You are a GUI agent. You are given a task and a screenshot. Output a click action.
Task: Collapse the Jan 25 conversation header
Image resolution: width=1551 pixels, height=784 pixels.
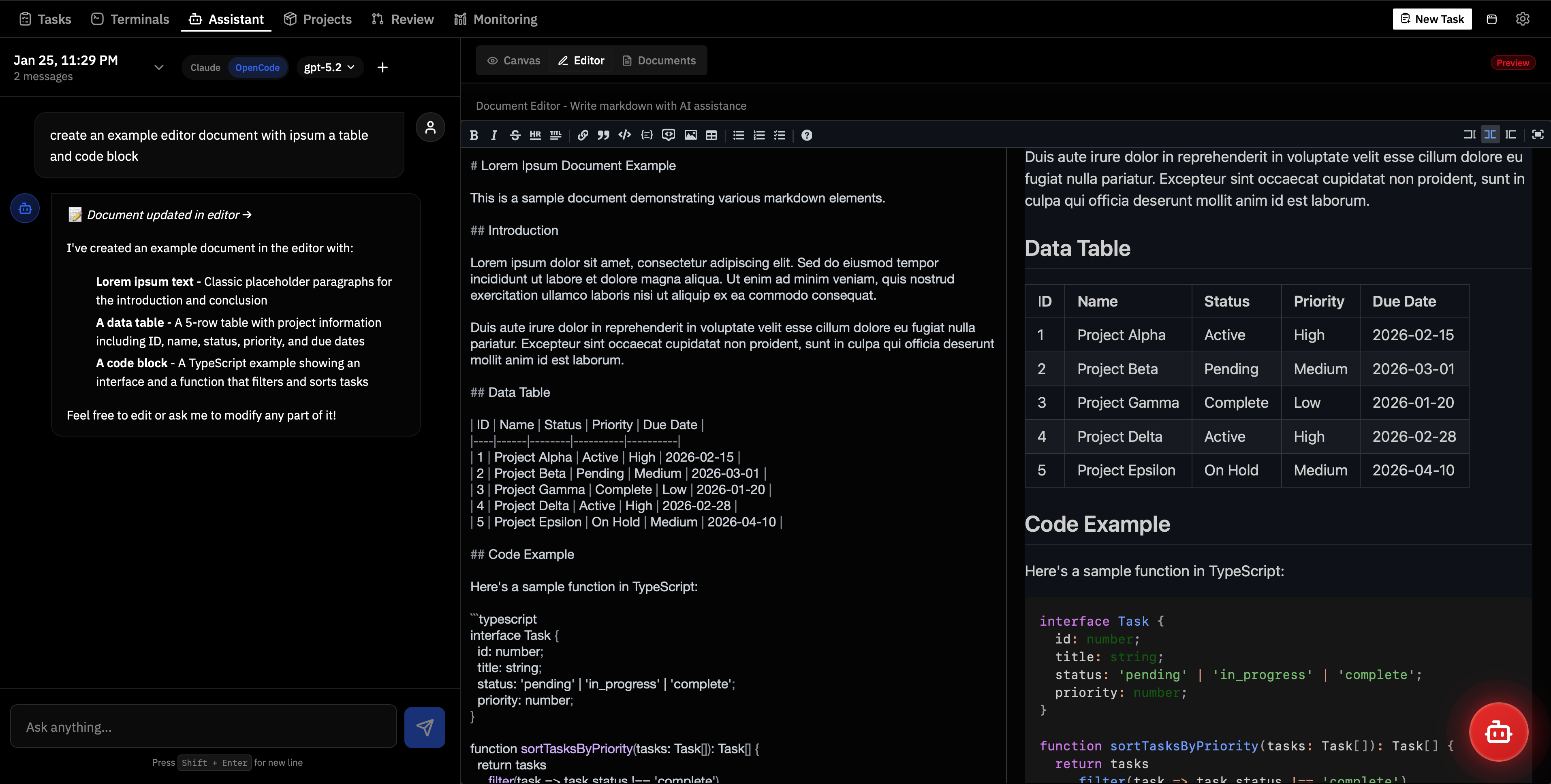[x=158, y=67]
